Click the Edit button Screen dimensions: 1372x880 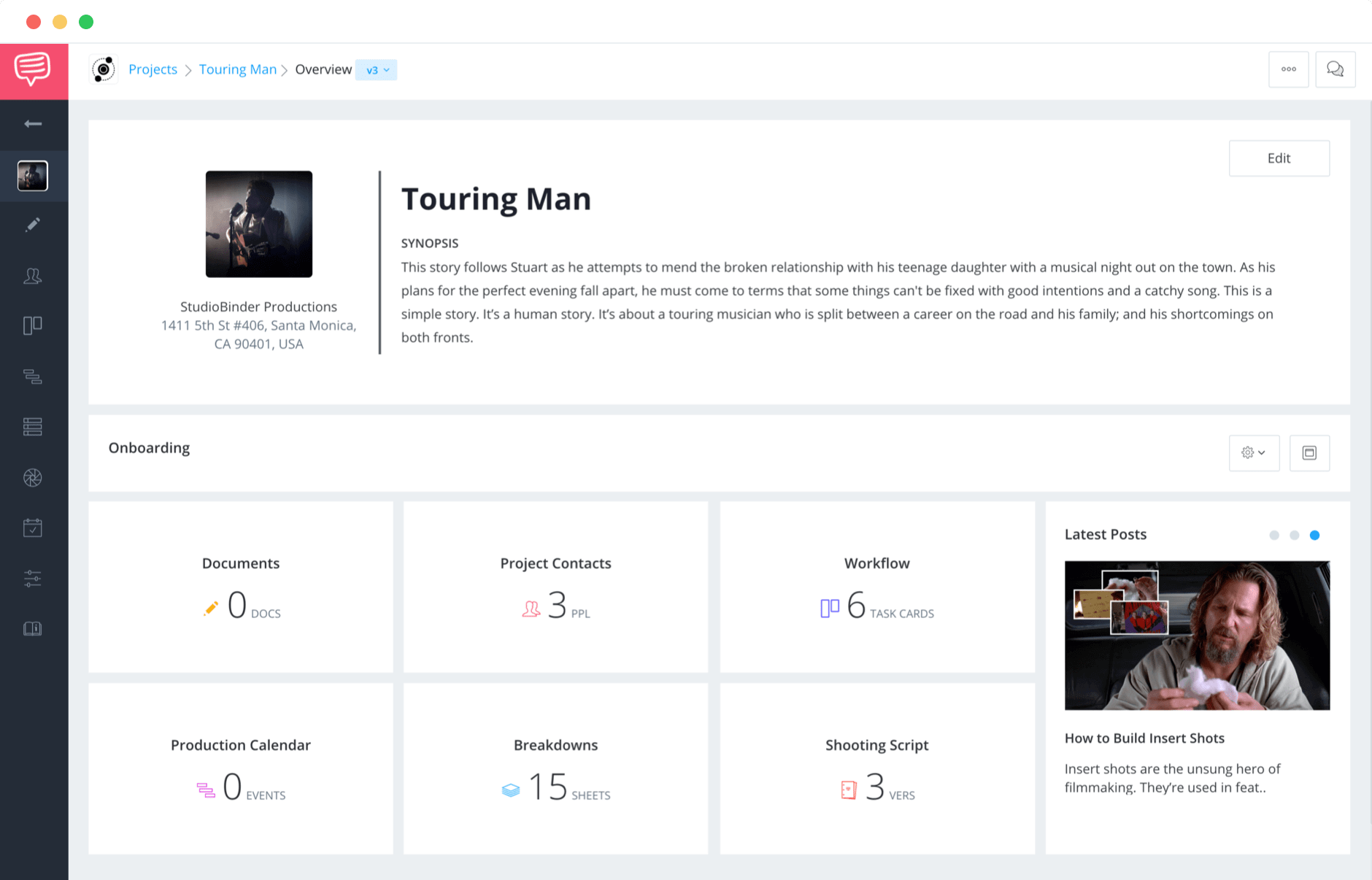coord(1279,158)
